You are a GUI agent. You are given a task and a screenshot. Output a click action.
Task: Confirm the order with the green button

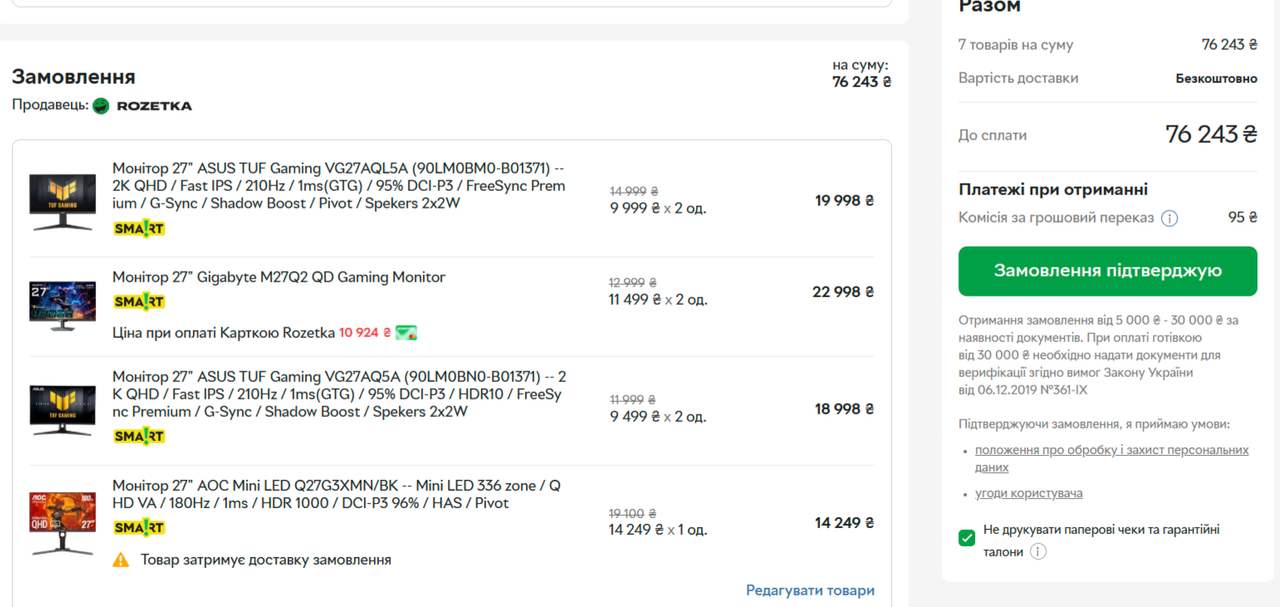[1107, 271]
